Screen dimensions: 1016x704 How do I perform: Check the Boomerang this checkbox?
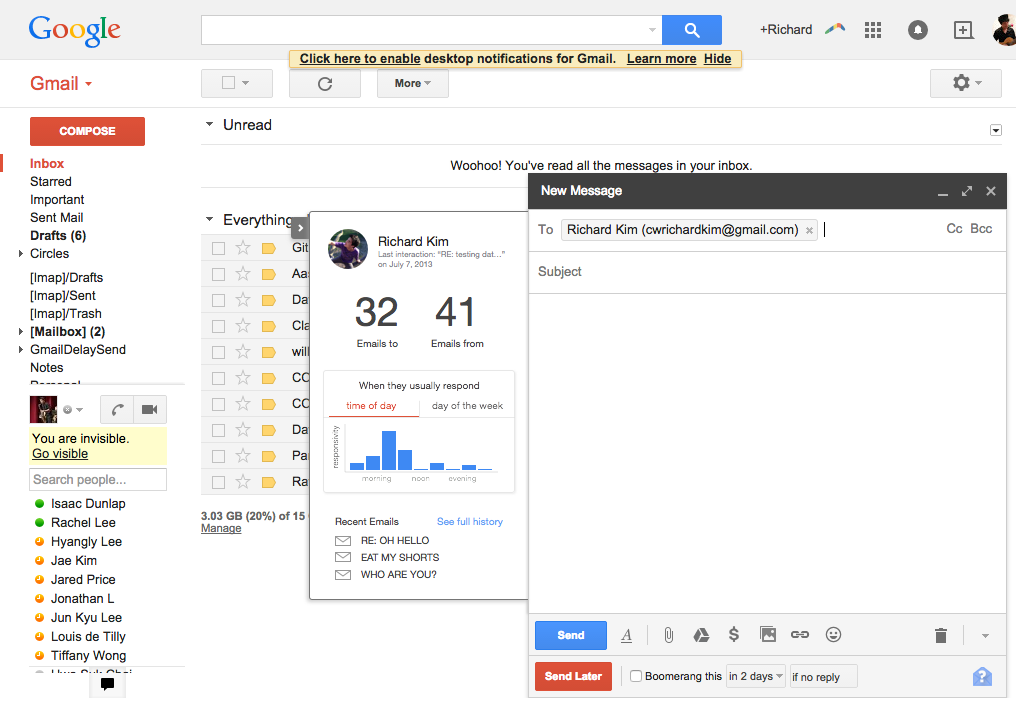coord(636,676)
